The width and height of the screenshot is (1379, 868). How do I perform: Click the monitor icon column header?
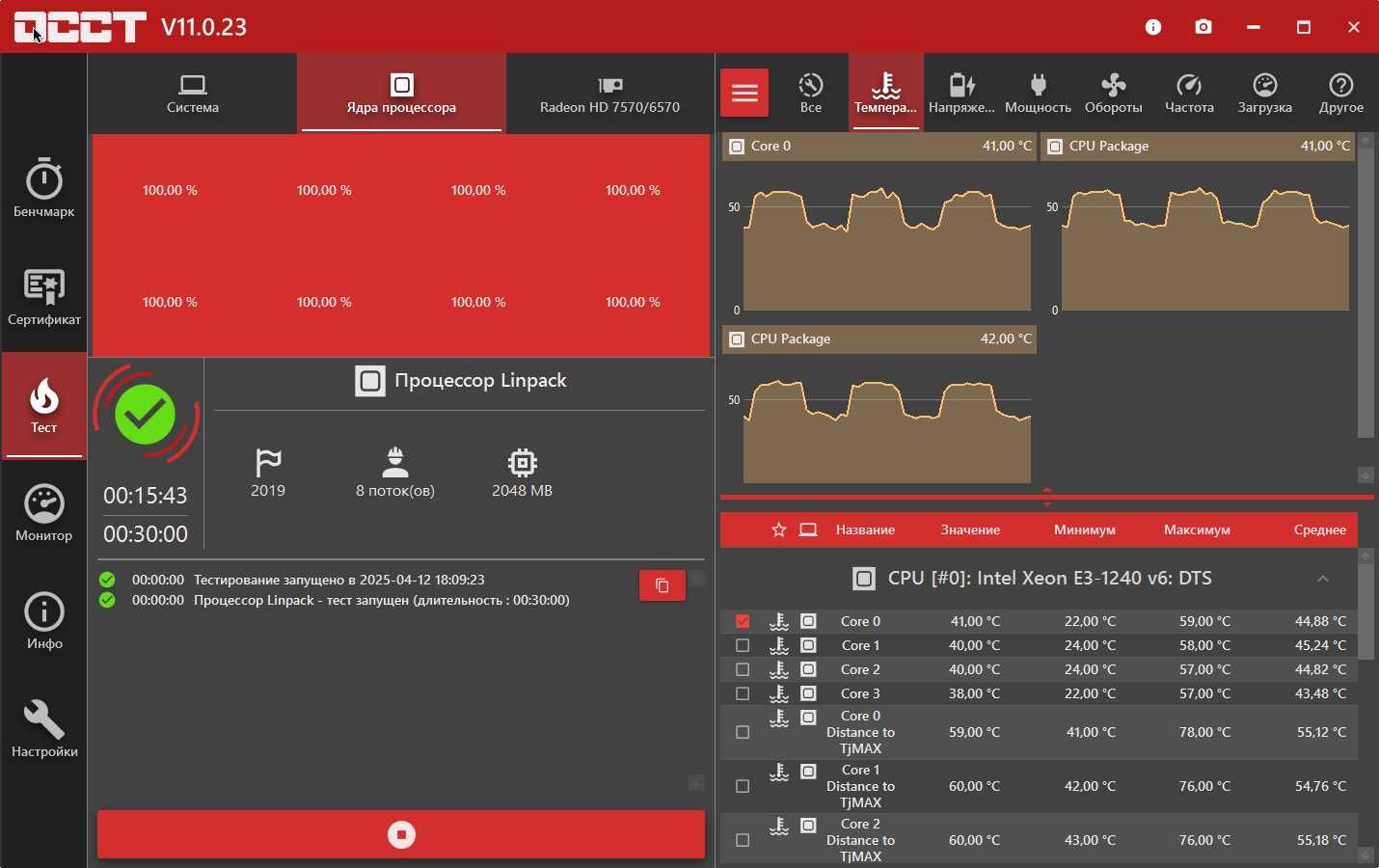[x=809, y=530]
